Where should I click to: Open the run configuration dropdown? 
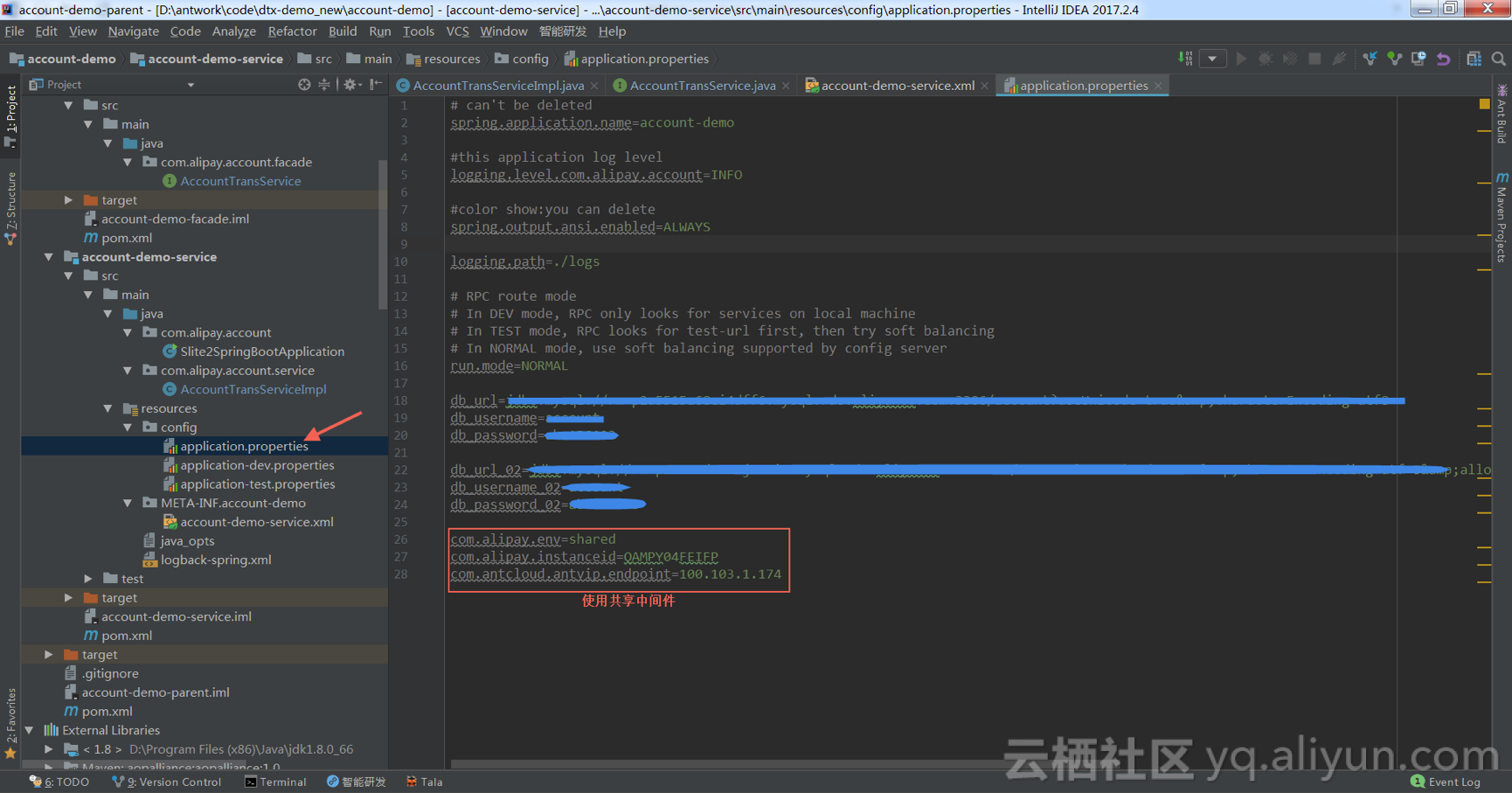click(1212, 59)
